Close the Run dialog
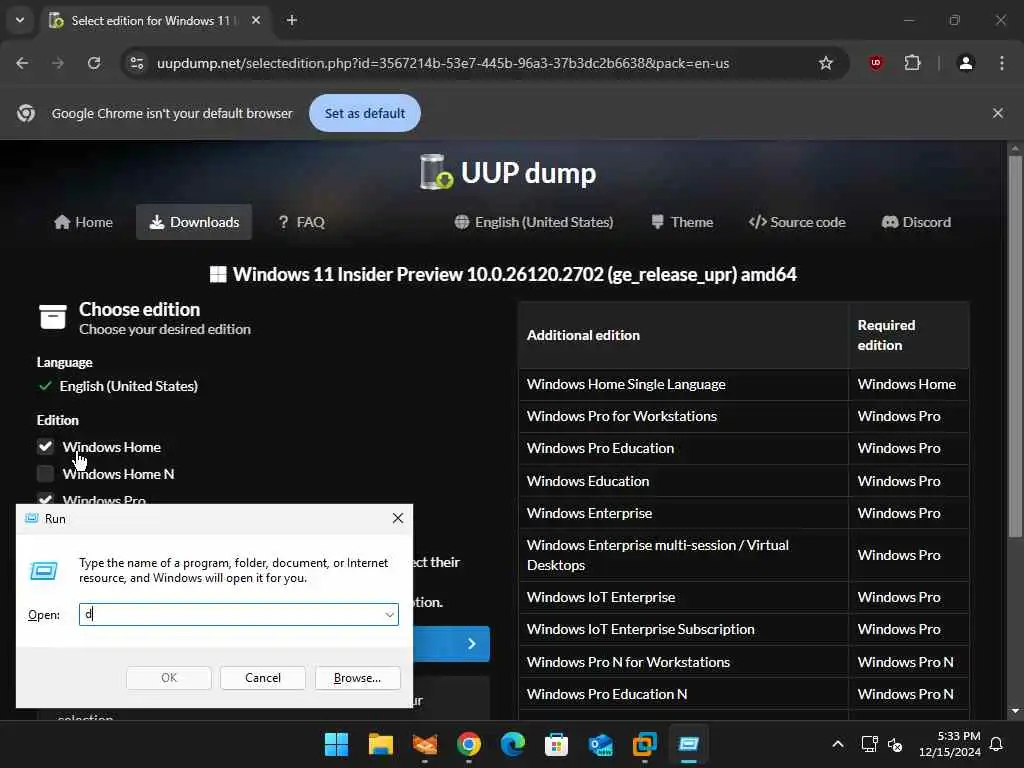Image resolution: width=1024 pixels, height=768 pixels. point(398,518)
